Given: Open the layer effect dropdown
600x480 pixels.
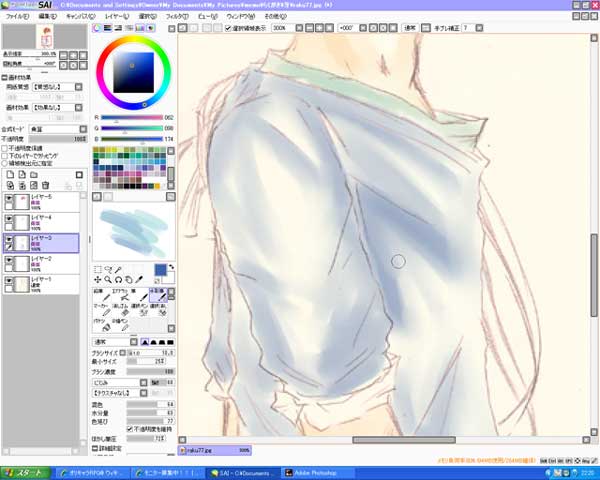Looking at the screenshot, I should (57, 108).
